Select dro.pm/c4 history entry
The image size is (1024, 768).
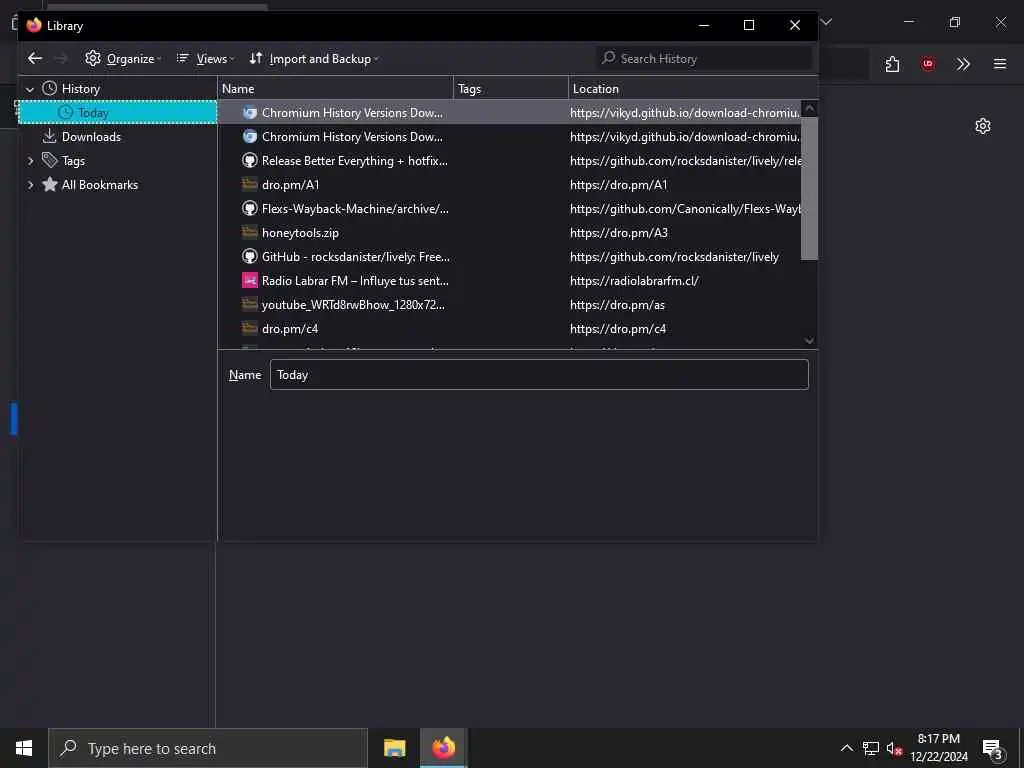pos(509,329)
